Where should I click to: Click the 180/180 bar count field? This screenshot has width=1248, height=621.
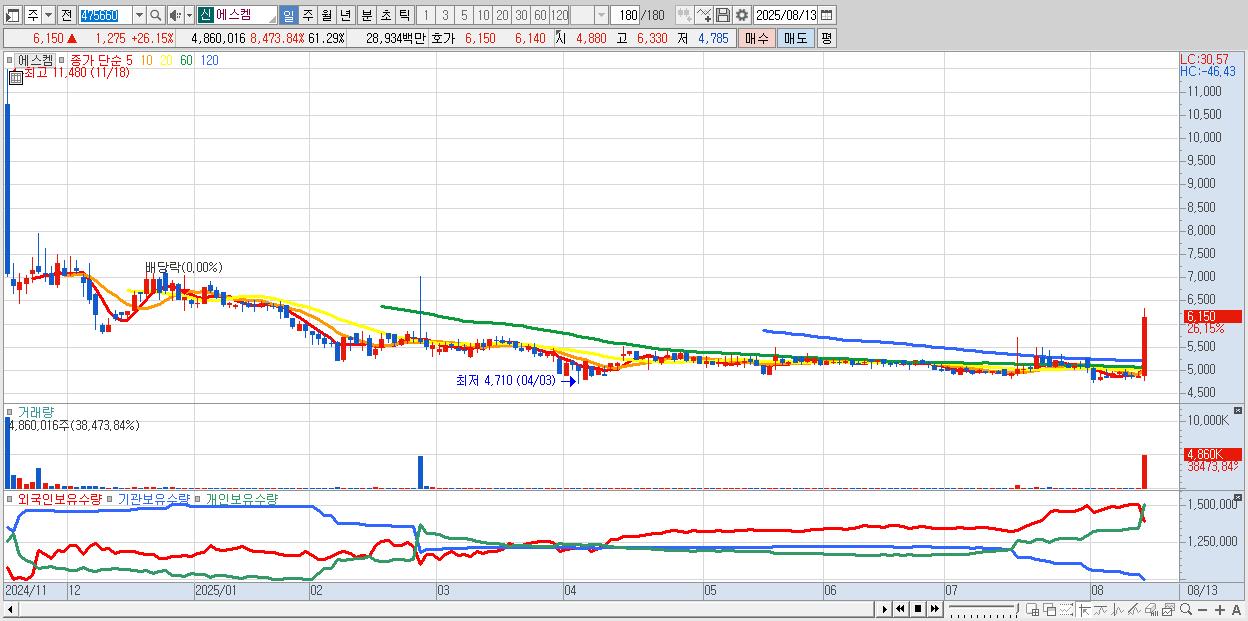pos(639,15)
